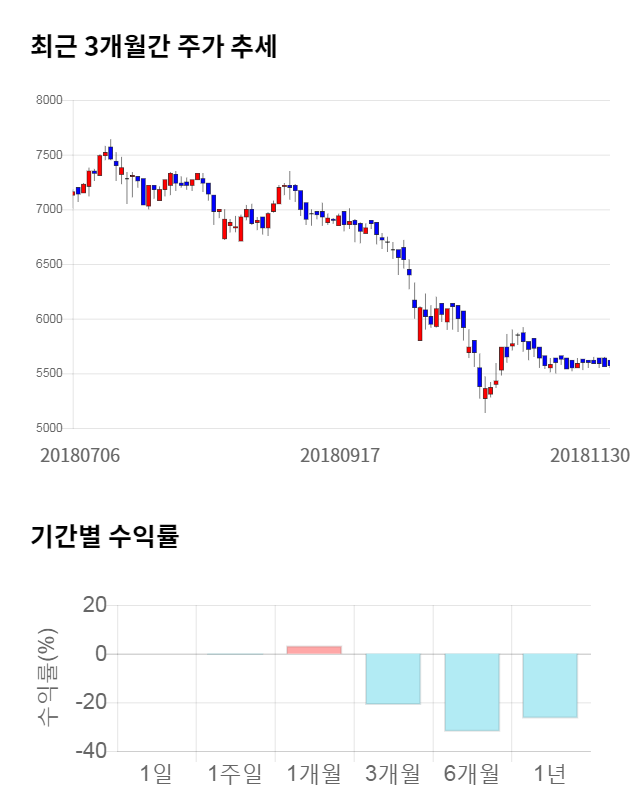This screenshot has width=640, height=810.
Task: Click the 8000 price axis label
Action: [48, 101]
